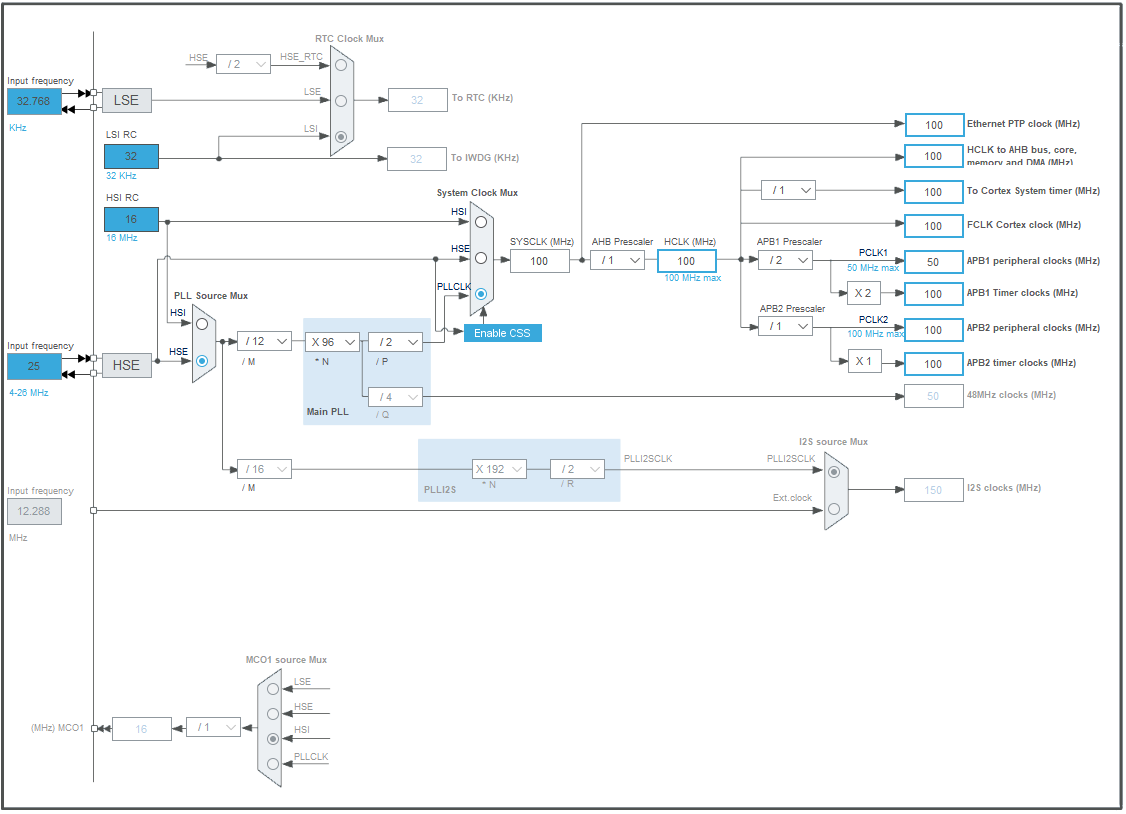Select PLLCLK as system clock source
This screenshot has height=814, width=1126.
(481, 295)
